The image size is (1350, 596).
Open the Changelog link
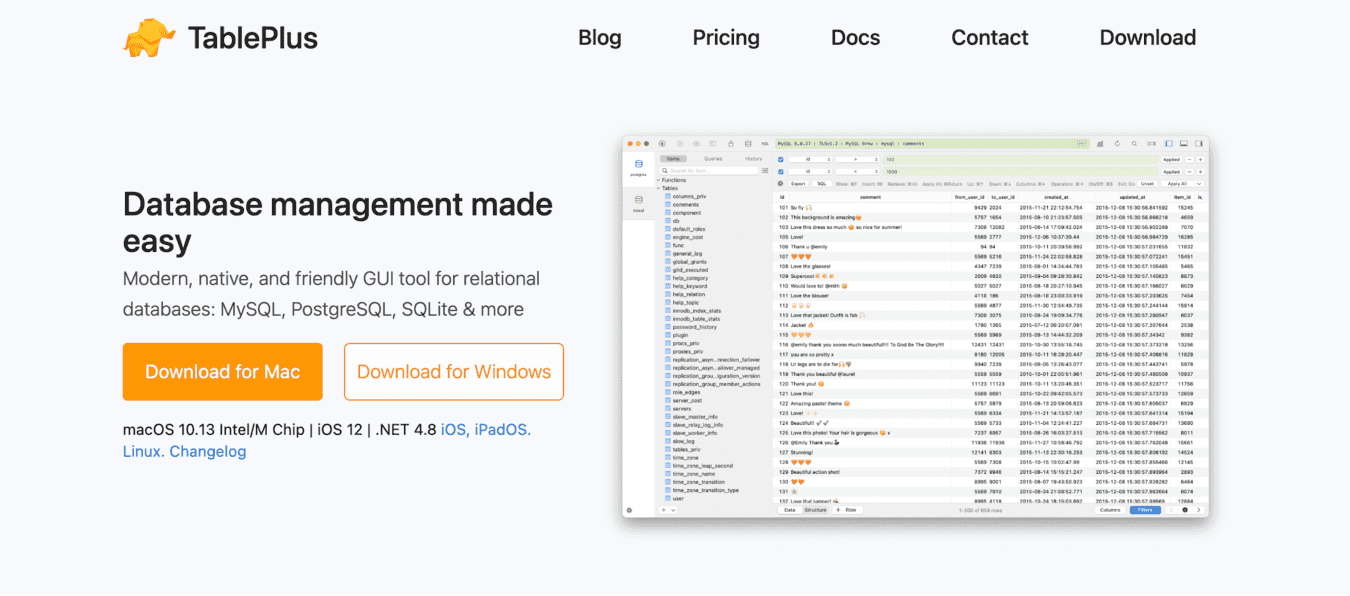coord(208,451)
